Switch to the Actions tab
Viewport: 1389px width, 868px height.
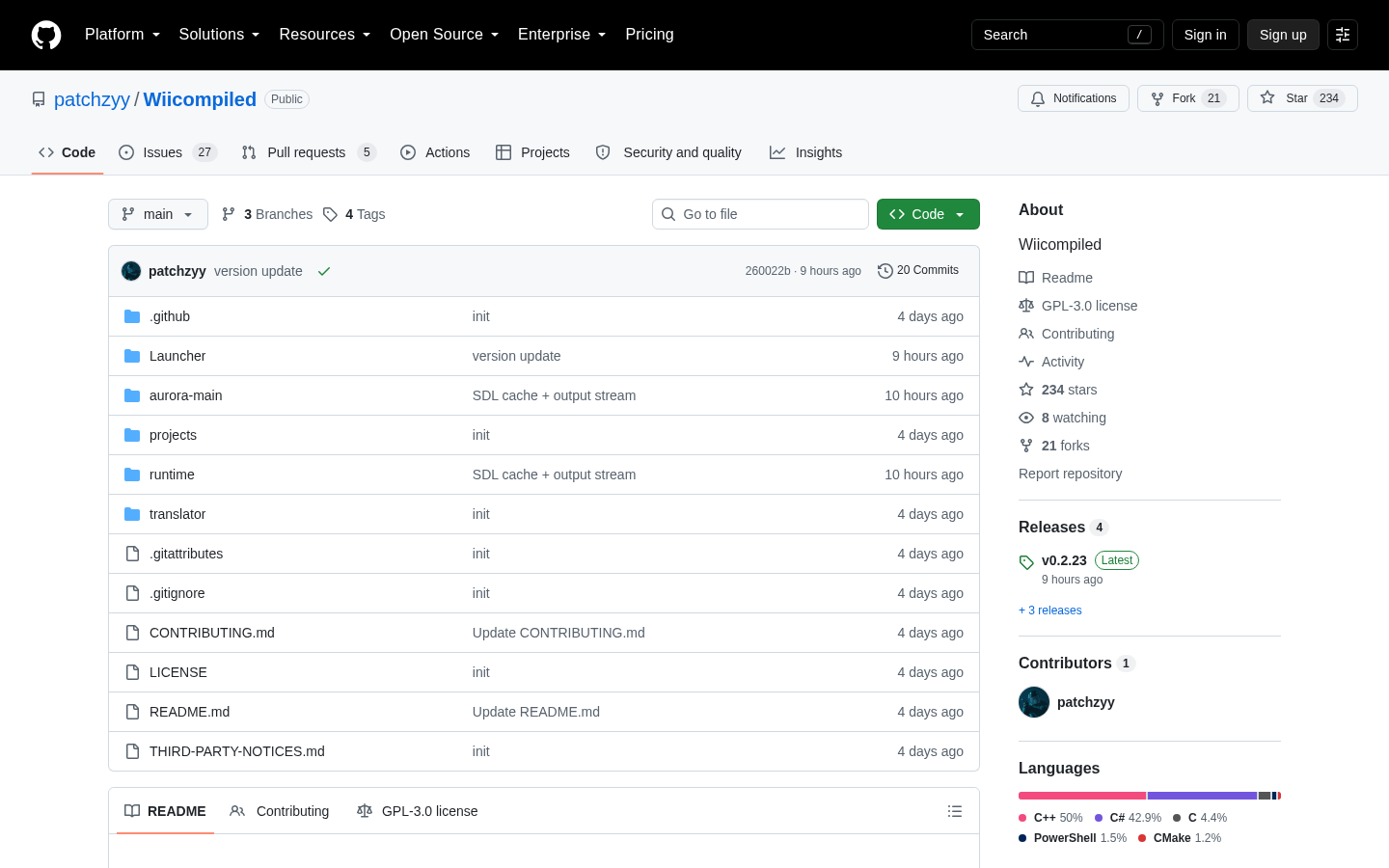coord(435,152)
